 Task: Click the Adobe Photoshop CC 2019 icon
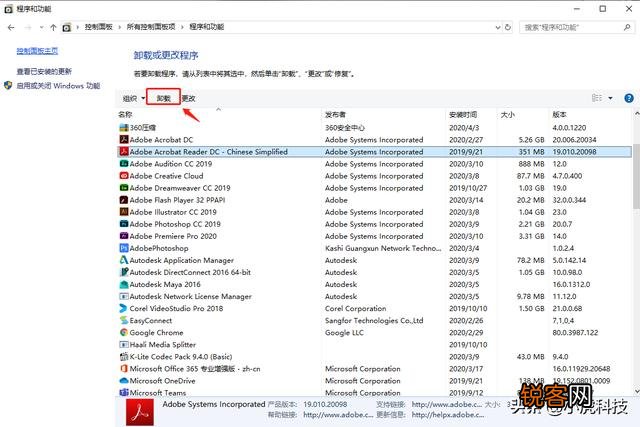tap(124, 224)
